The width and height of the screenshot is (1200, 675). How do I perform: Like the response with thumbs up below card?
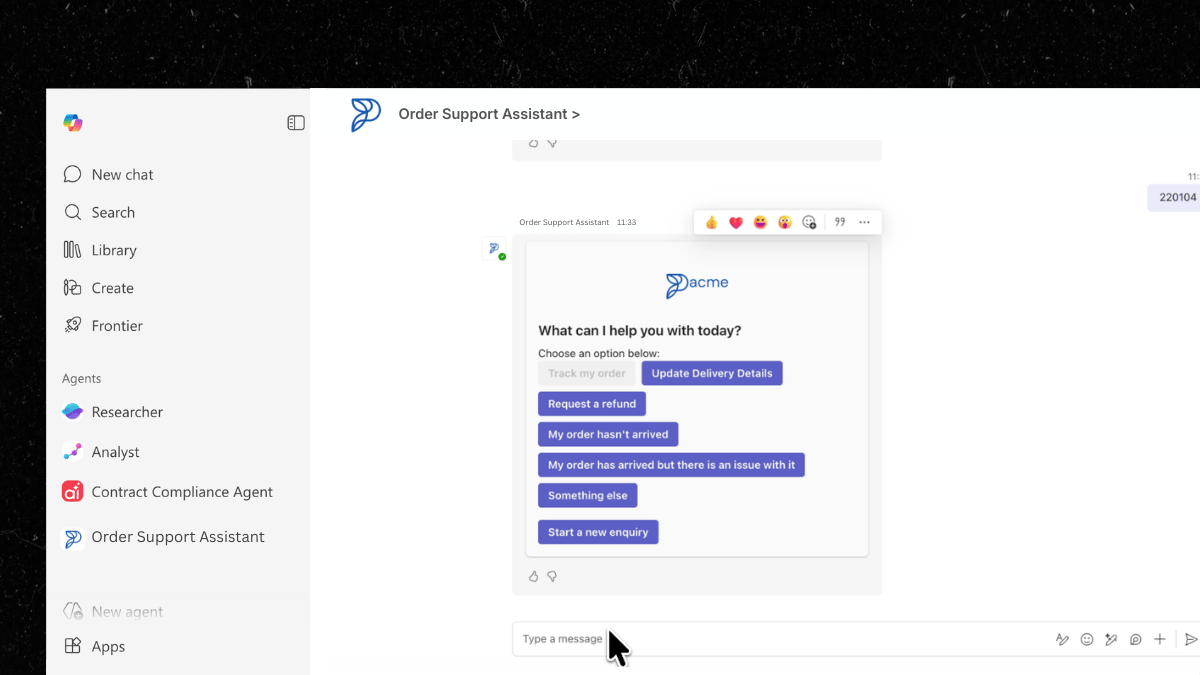[533, 576]
